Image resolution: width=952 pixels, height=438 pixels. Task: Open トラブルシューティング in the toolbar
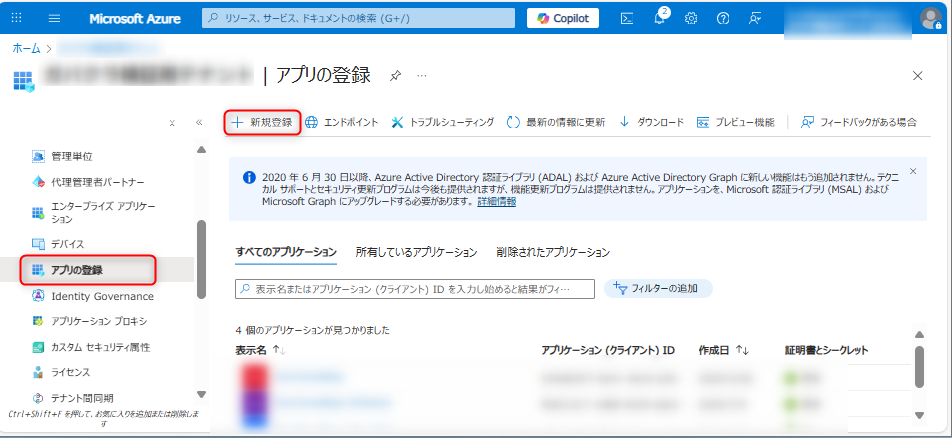point(443,122)
